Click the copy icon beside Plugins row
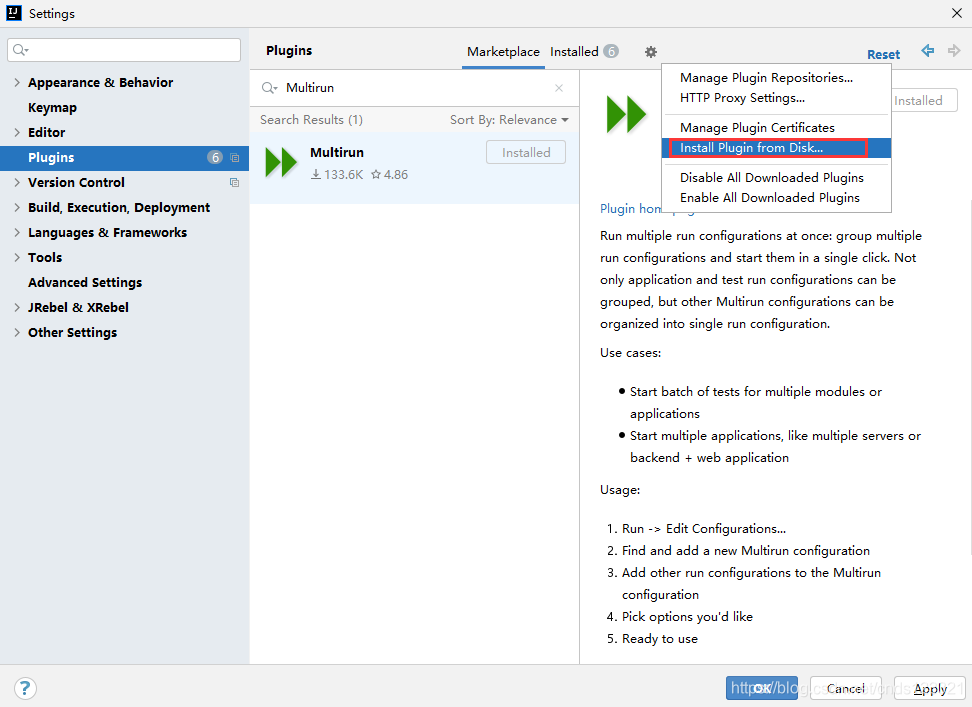 234,157
